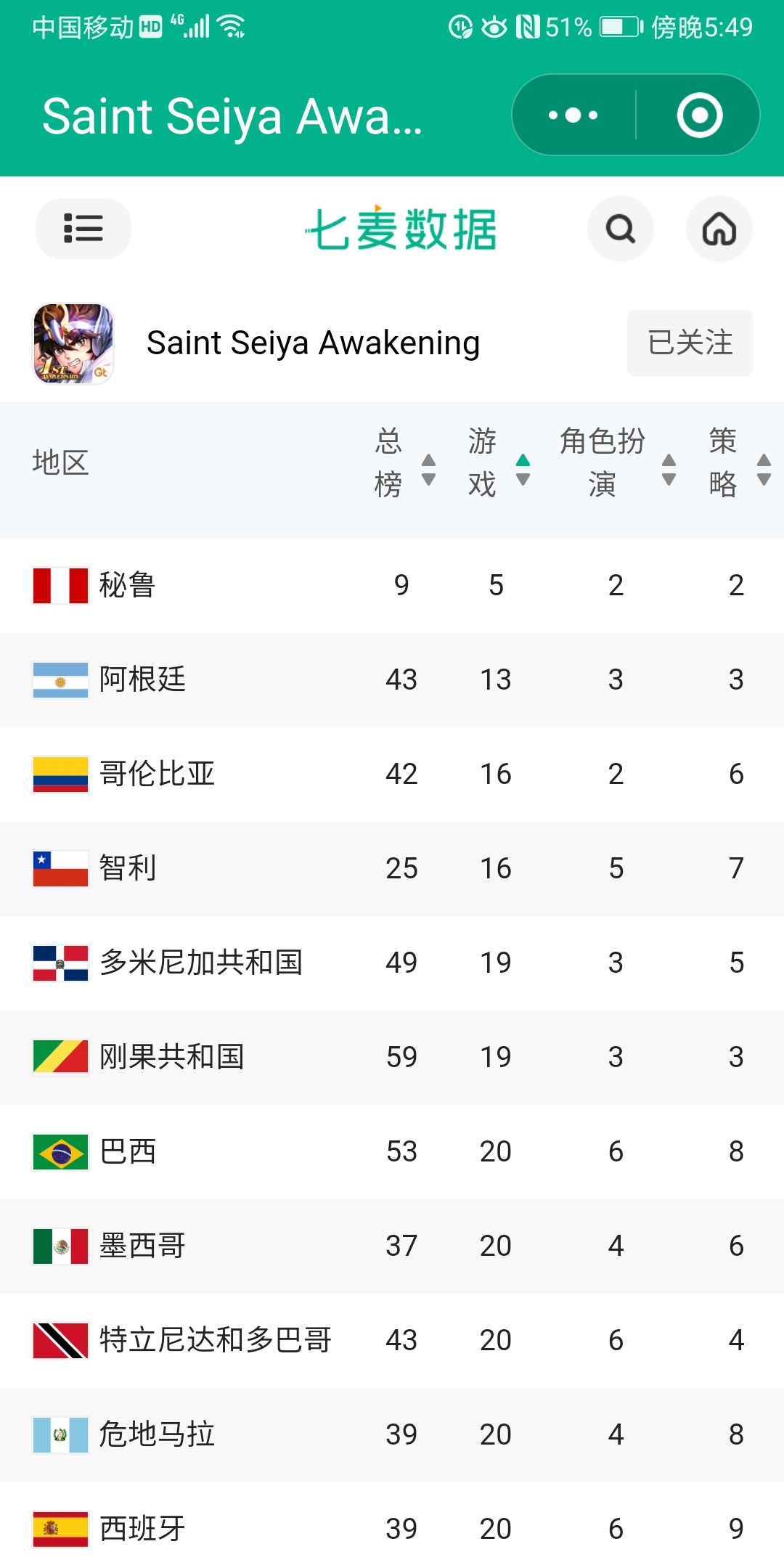
Task: Tap the Brazil flag icon
Action: click(x=60, y=1151)
